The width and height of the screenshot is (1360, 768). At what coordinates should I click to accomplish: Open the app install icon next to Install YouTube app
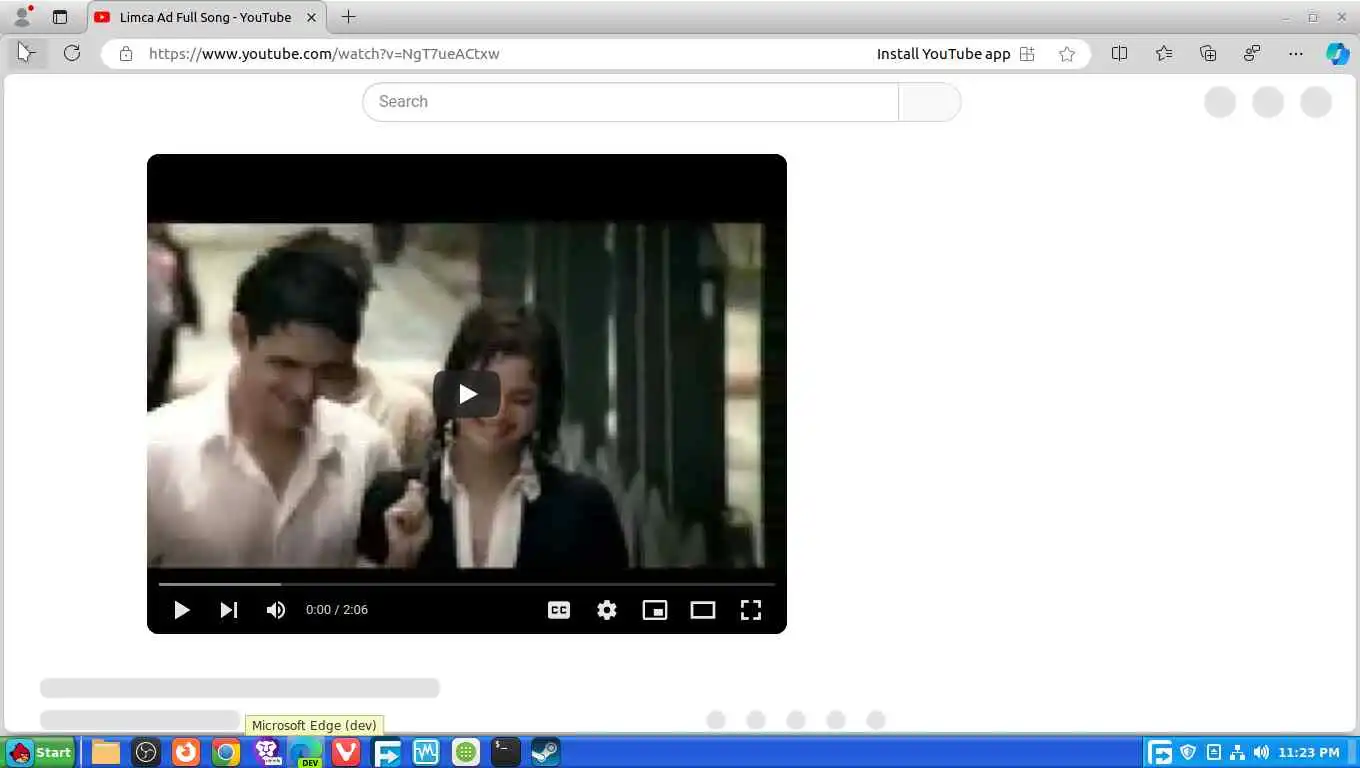coord(1027,54)
